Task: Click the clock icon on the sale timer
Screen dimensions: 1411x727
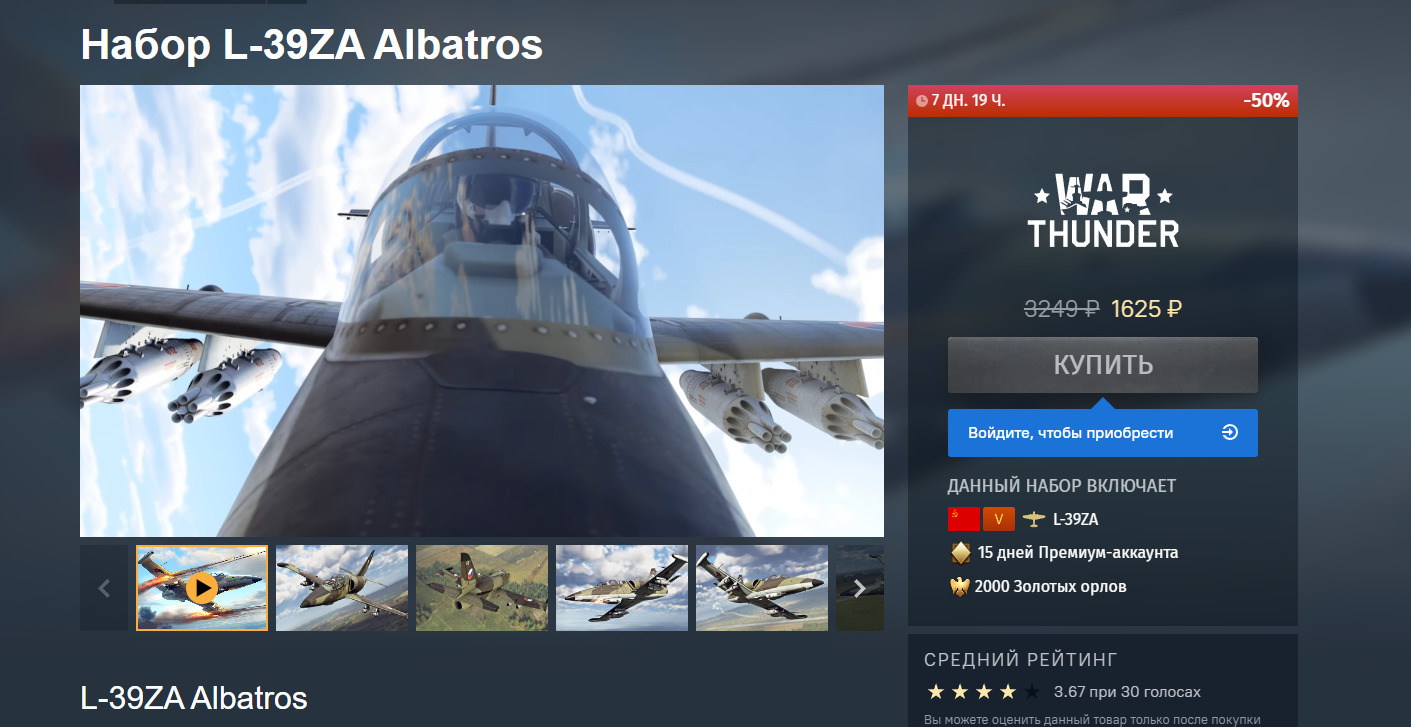Action: click(x=922, y=101)
